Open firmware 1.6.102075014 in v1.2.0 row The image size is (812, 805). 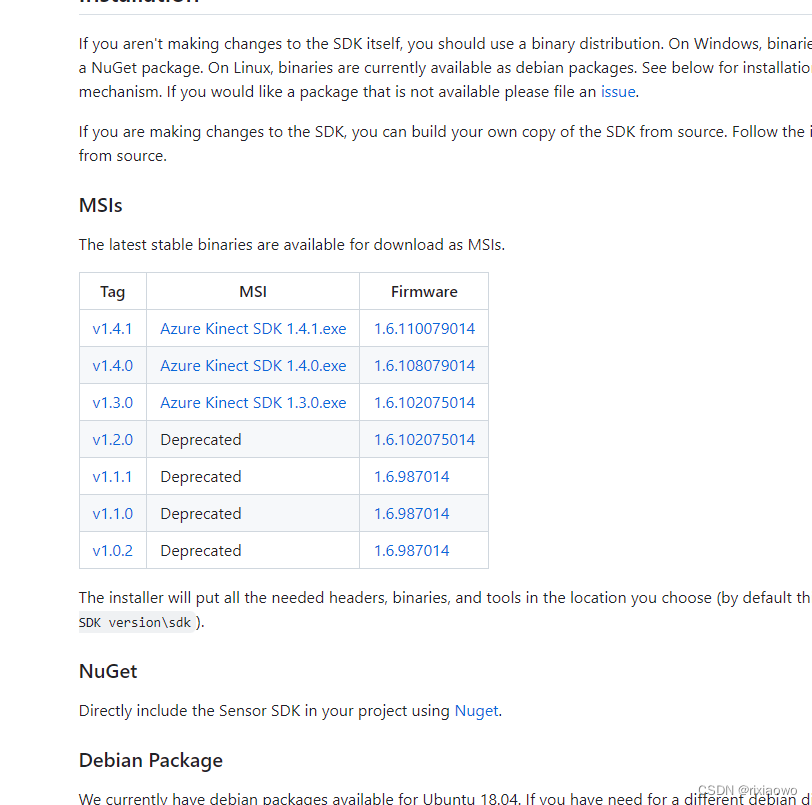click(424, 439)
